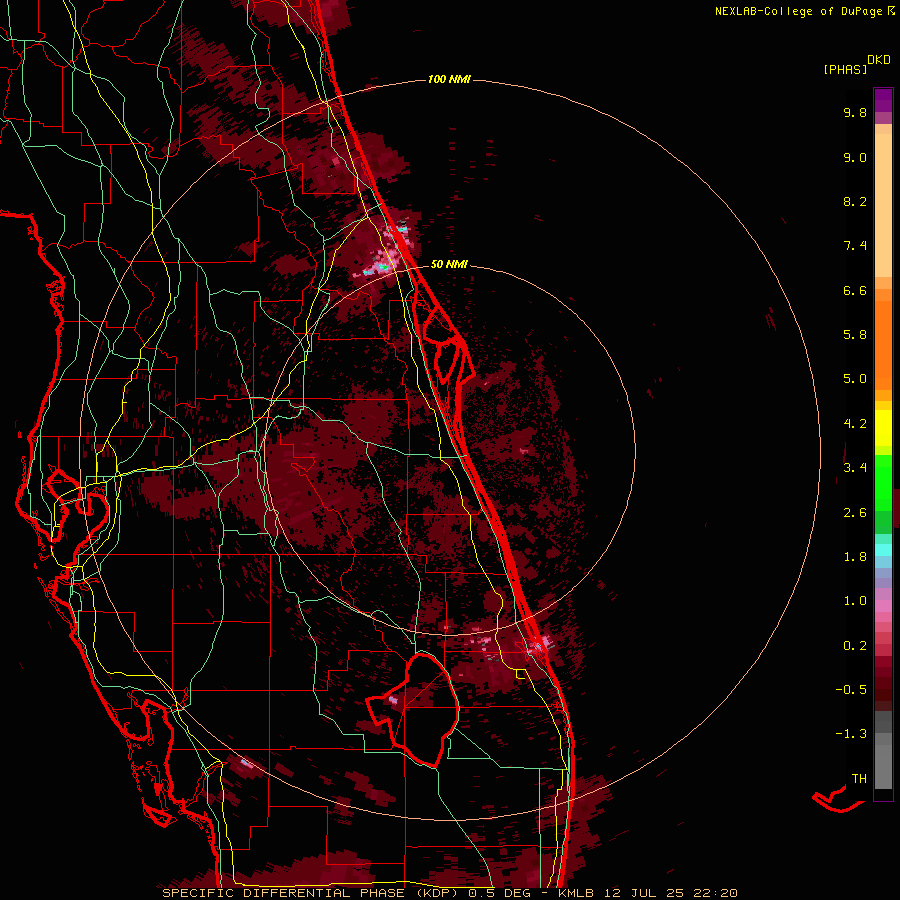Click the -0.5 value on the color scale
The image size is (900, 900).
tap(851, 690)
